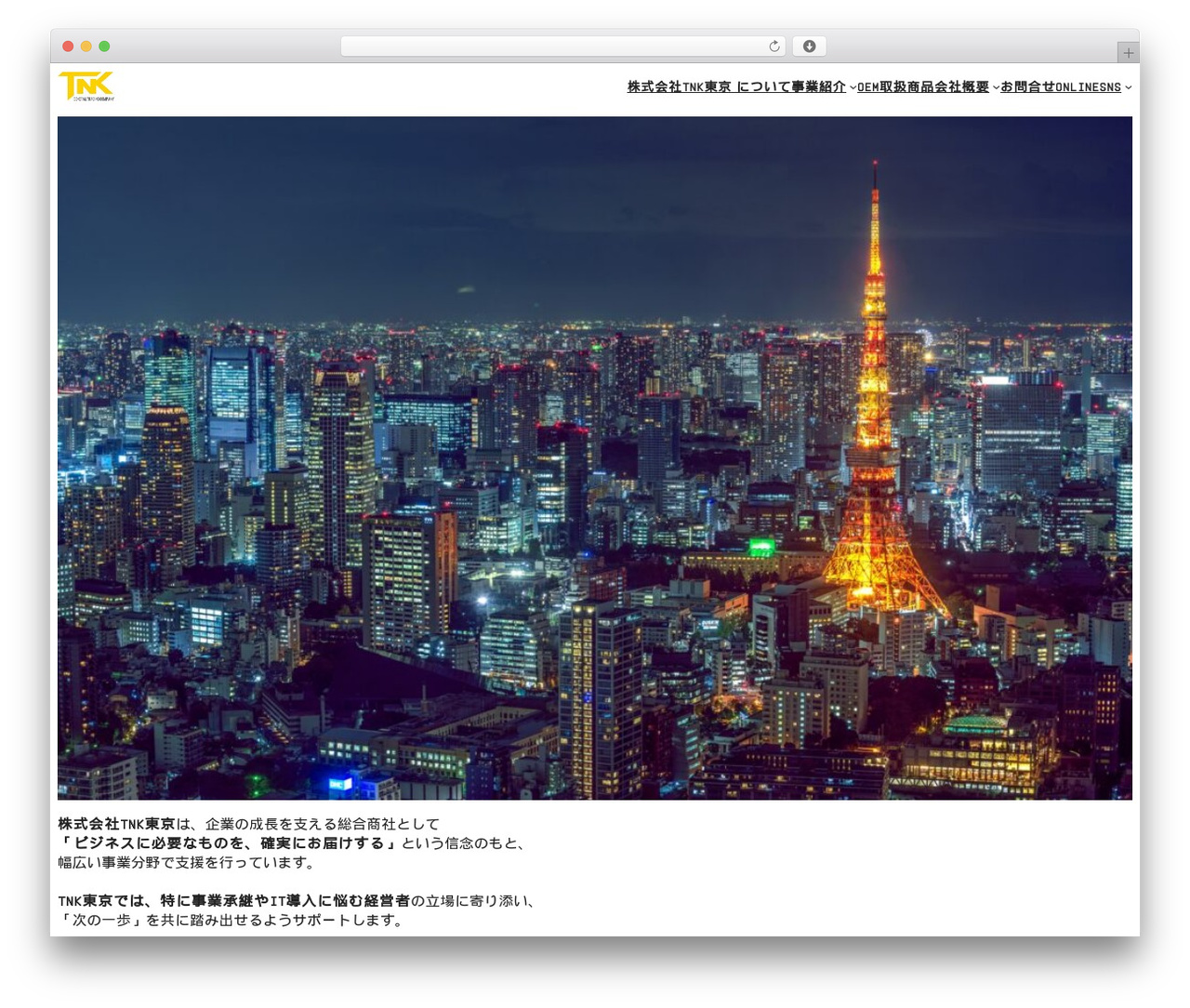The height and width of the screenshot is (1008, 1190).
Task: Open the 株式会社TNK東京 について menu link
Action: click(x=709, y=86)
